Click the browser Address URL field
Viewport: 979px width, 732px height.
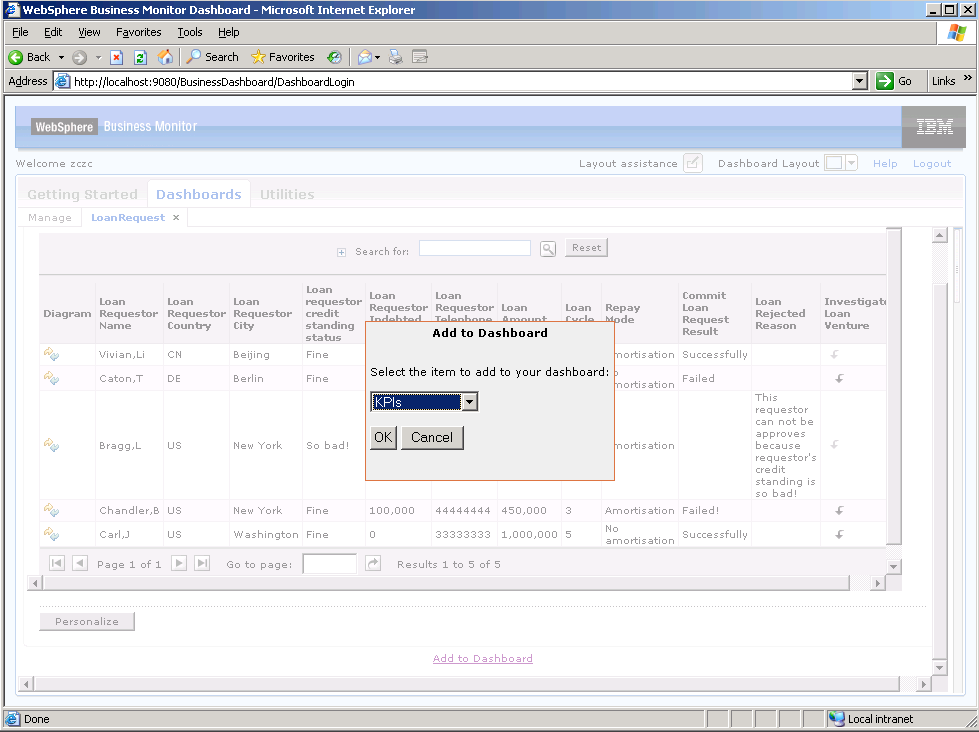pyautogui.click(x=462, y=81)
